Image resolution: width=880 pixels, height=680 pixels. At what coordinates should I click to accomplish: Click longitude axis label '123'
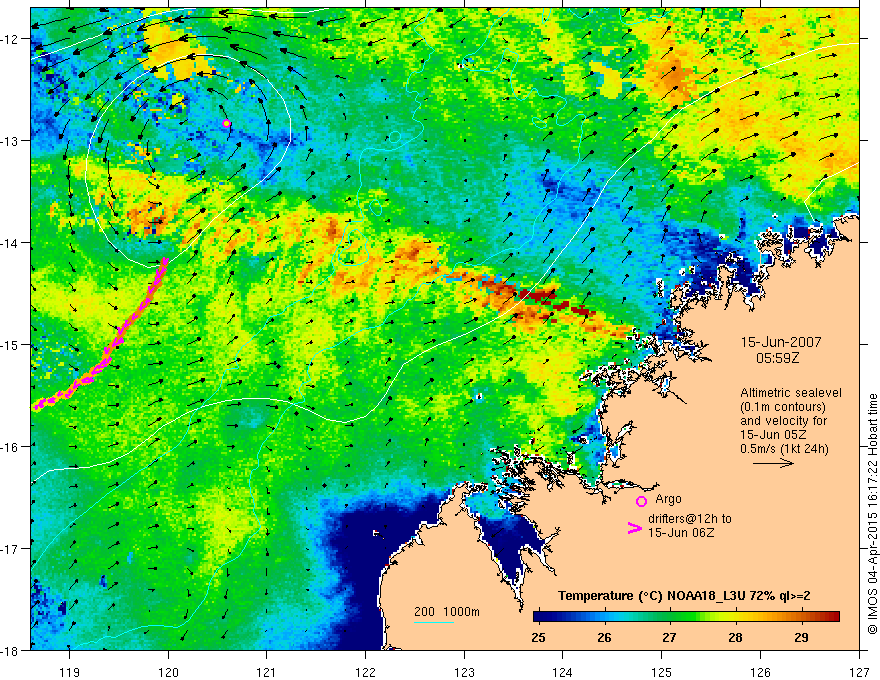pos(464,672)
